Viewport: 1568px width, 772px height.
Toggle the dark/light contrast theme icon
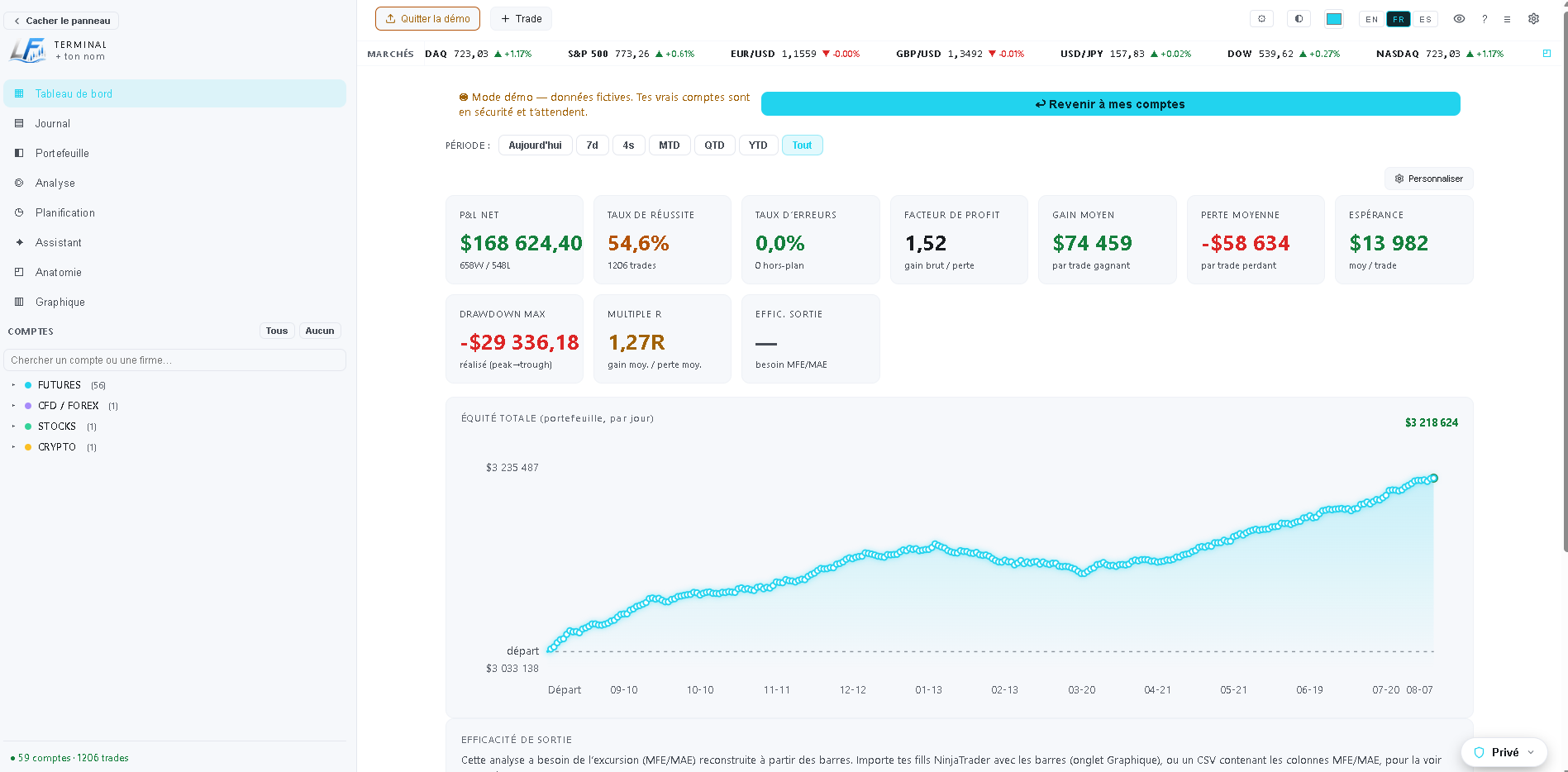1299,18
